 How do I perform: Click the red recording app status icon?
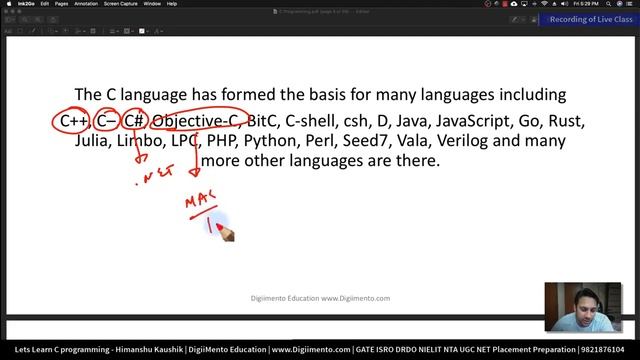(x=505, y=4)
